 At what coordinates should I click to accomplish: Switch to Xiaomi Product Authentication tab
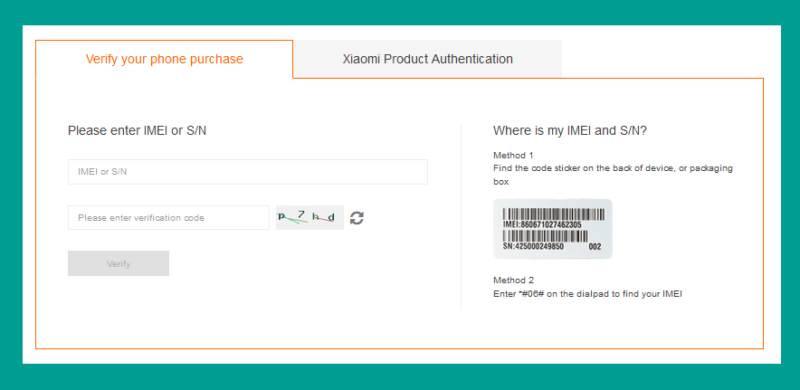(x=428, y=59)
